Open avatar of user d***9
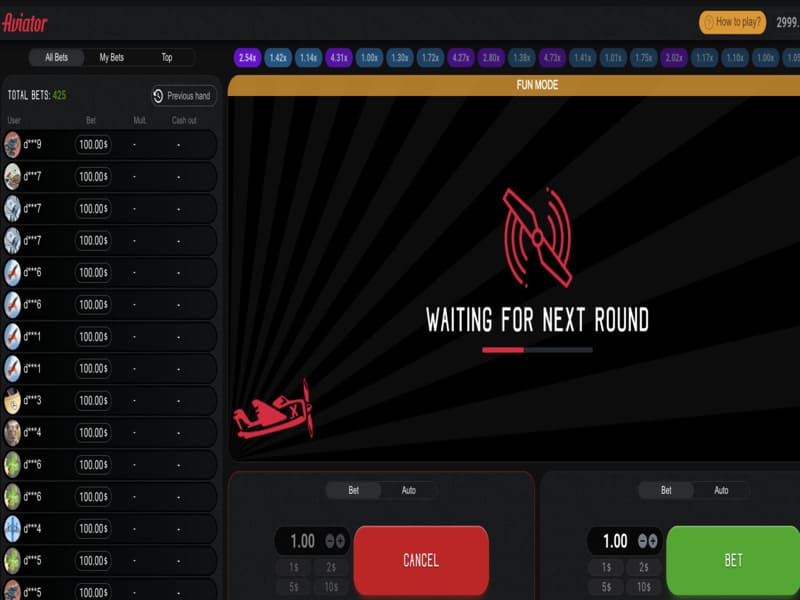The width and height of the screenshot is (800, 600). 12,144
